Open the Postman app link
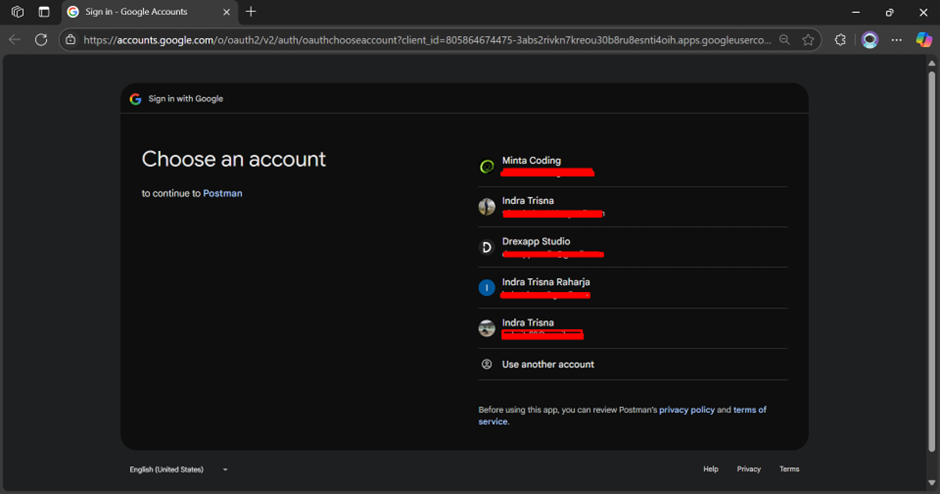Screen dimensions: 940x494 coord(222,194)
